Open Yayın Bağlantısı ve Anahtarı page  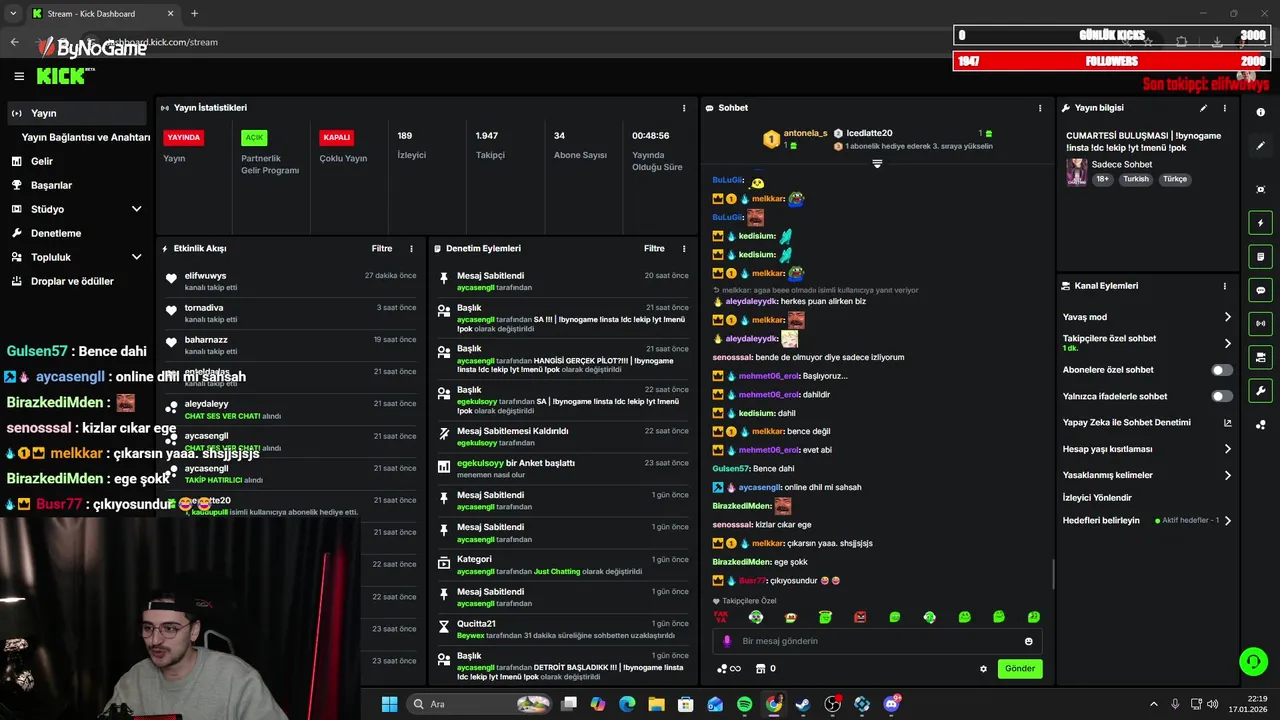click(86, 137)
